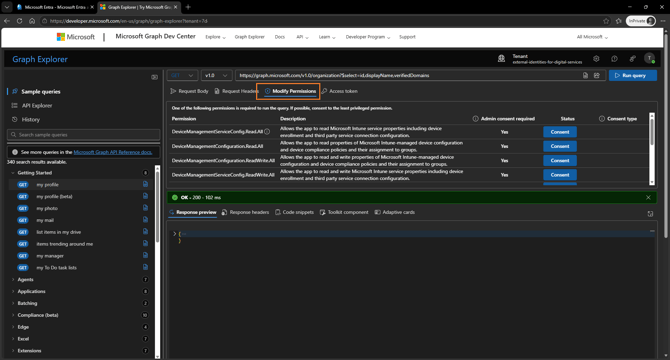This screenshot has height=360, width=670.
Task: Open the Adaptive cards tab
Action: coord(395,212)
